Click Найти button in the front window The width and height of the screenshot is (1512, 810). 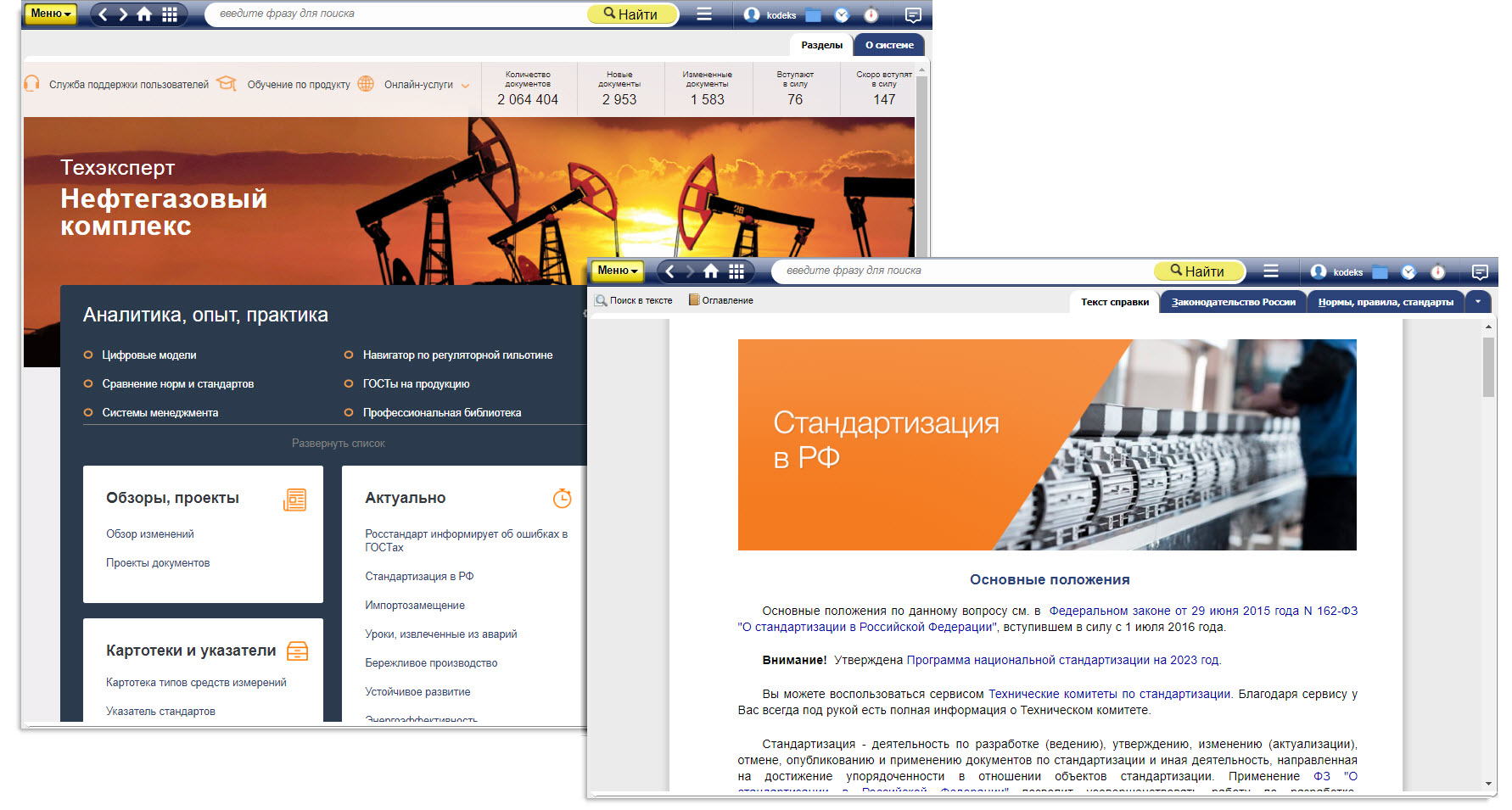click(x=1198, y=271)
